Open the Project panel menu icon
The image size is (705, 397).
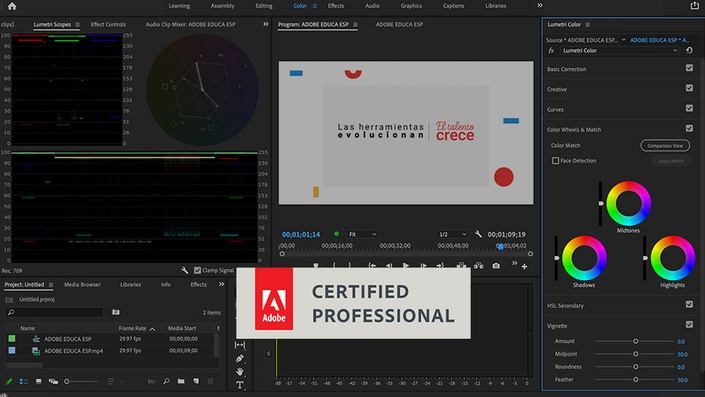51,285
